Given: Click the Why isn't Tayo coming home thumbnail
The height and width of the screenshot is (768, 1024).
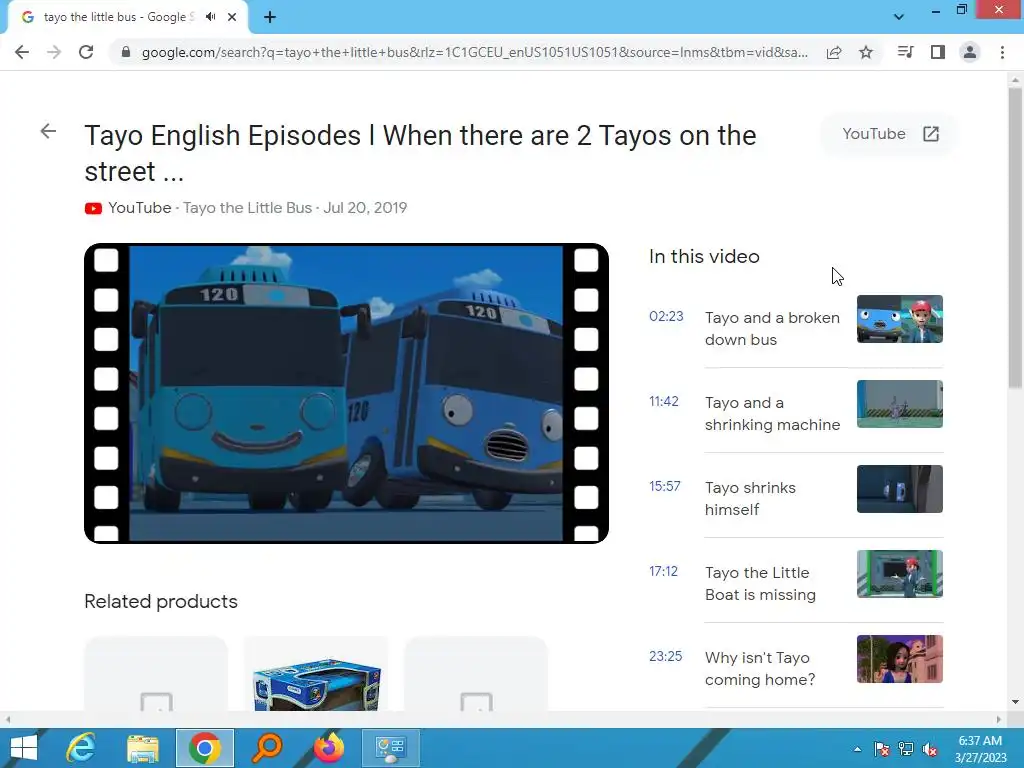Looking at the screenshot, I should click(x=899, y=658).
